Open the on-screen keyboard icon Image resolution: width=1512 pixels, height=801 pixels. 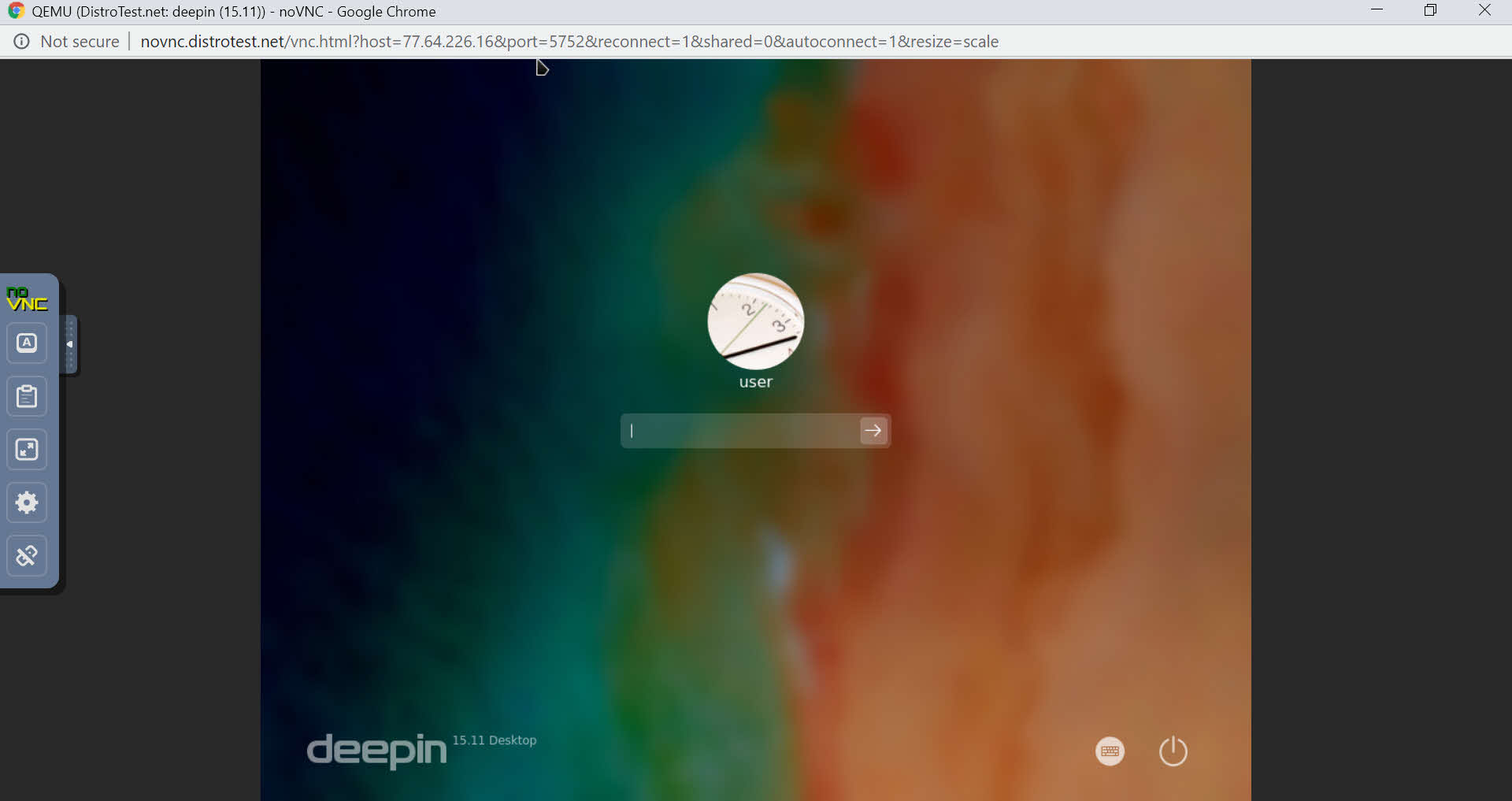click(1110, 751)
